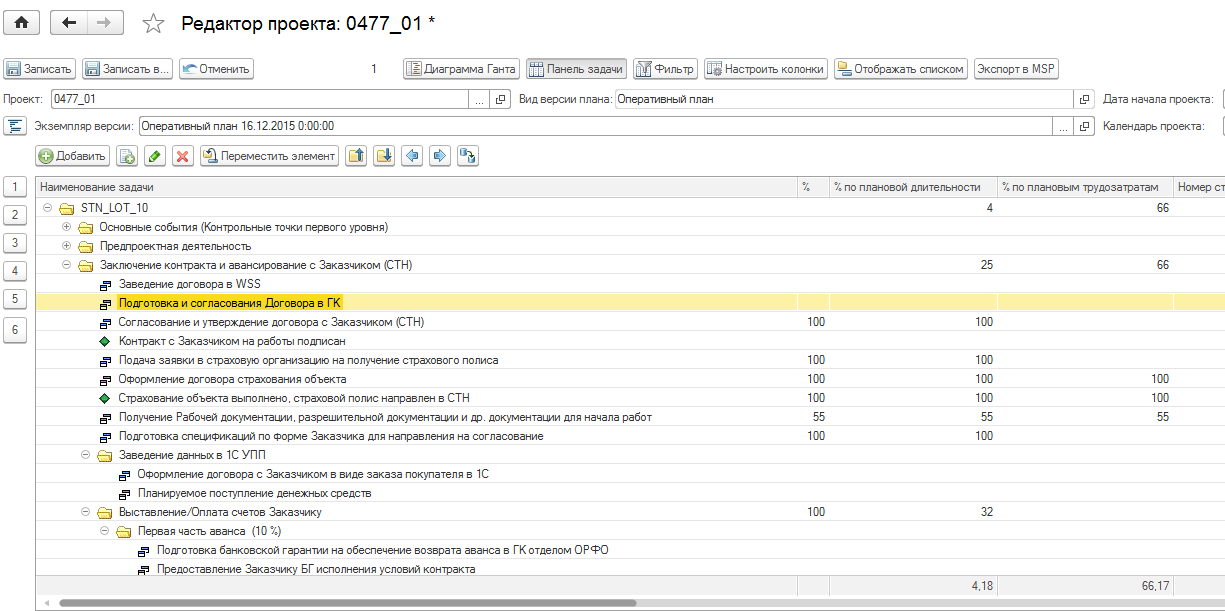Click the % по плановой длительности header
Image resolution: width=1225 pixels, height=611 pixels.
pyautogui.click(x=913, y=187)
